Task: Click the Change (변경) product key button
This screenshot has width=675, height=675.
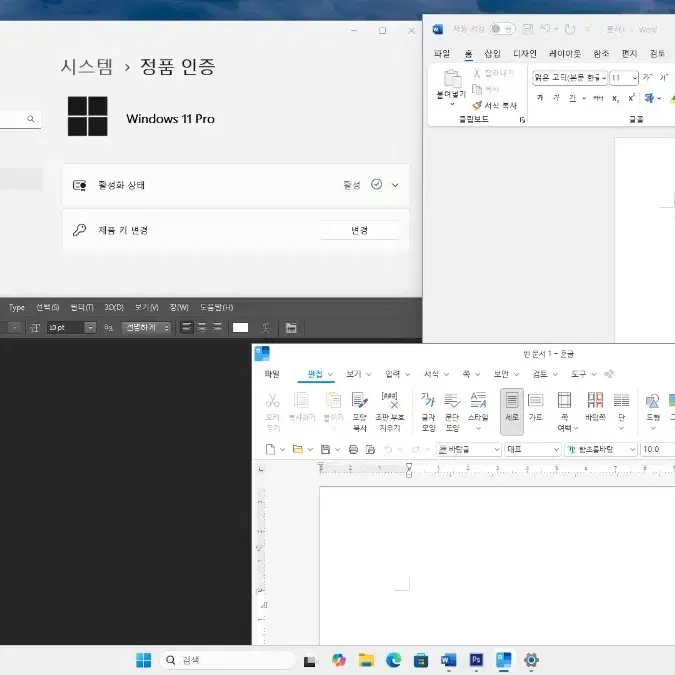Action: click(359, 230)
